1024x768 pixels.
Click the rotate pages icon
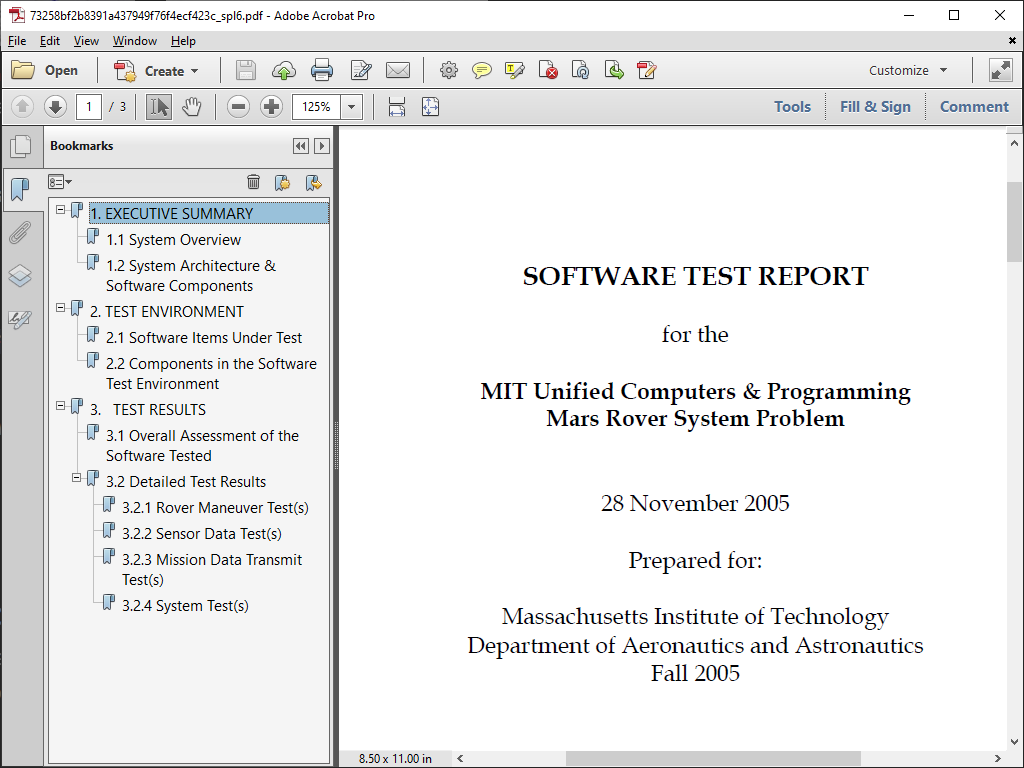click(x=581, y=71)
